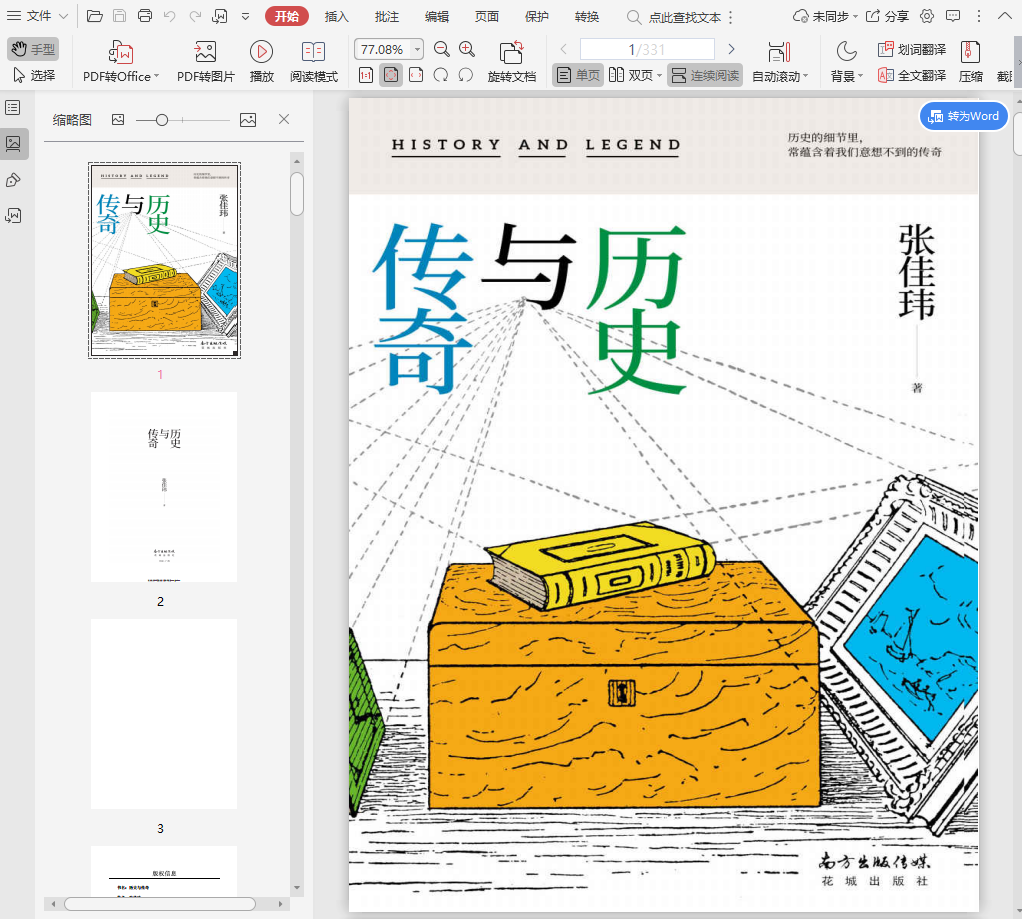The image size is (1022, 919).
Task: Toggle the 选择 selection tool
Action: 33,76
